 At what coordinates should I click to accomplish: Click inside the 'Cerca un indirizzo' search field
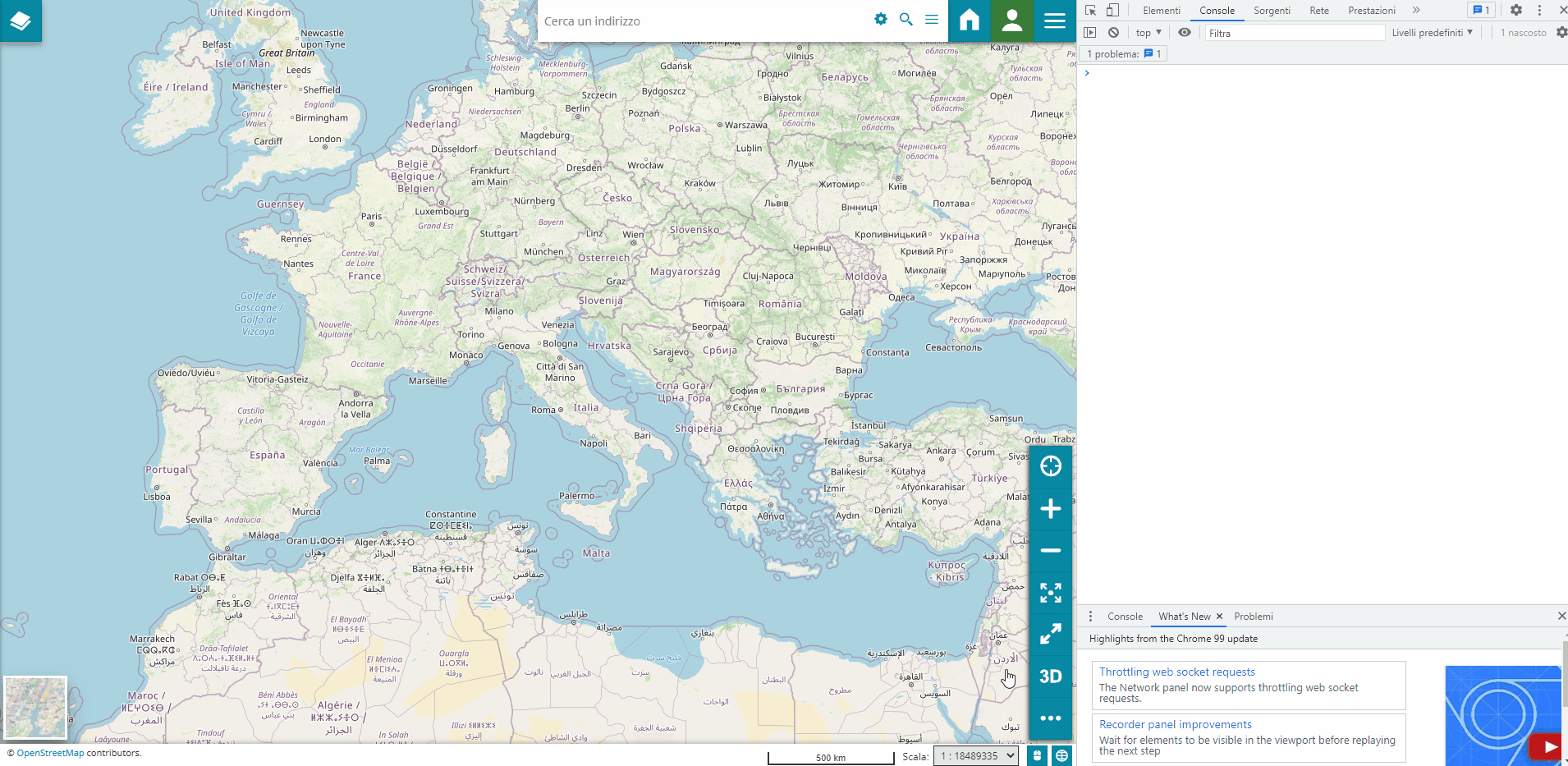pos(698,21)
